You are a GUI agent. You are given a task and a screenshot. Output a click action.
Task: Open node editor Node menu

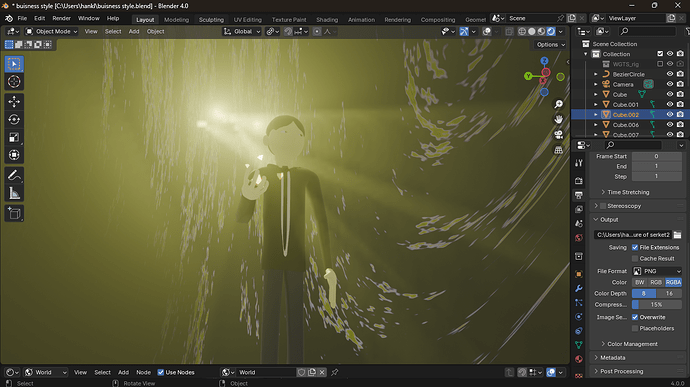(143, 372)
